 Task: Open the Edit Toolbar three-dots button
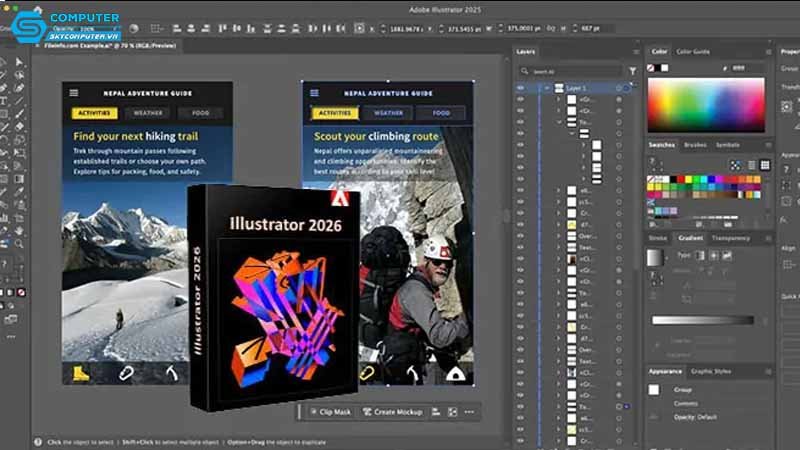11,337
